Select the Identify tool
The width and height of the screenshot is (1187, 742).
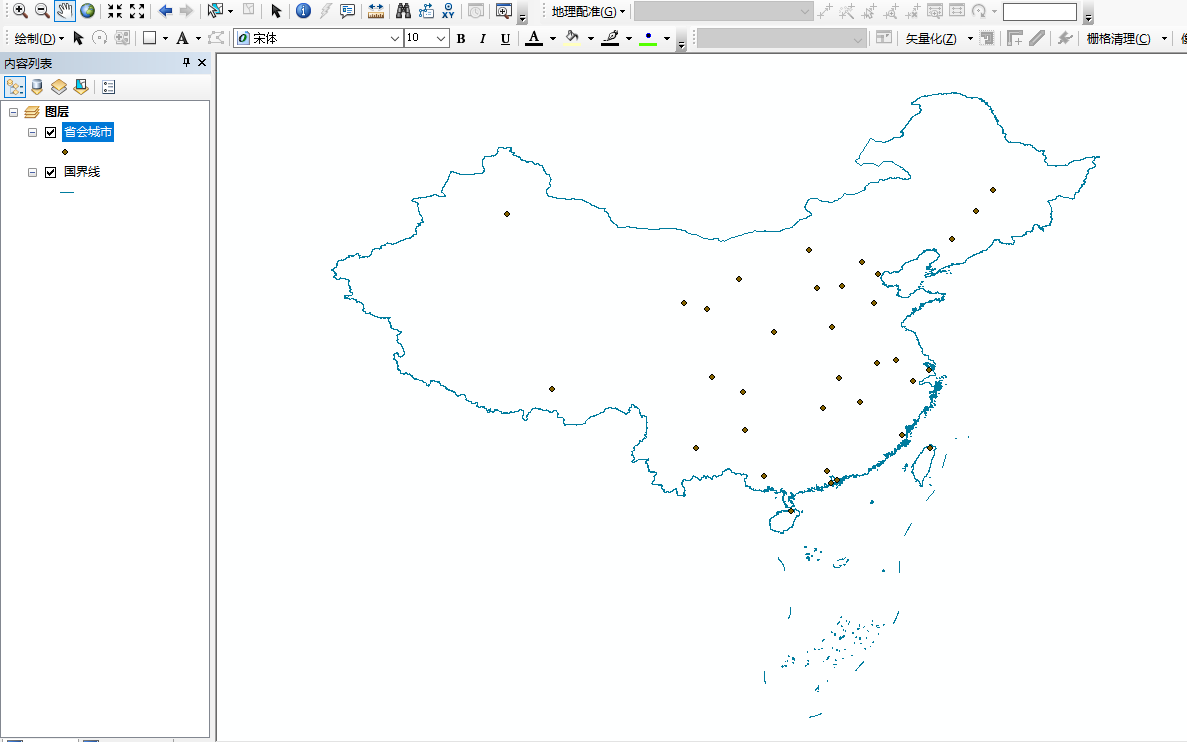coord(303,12)
